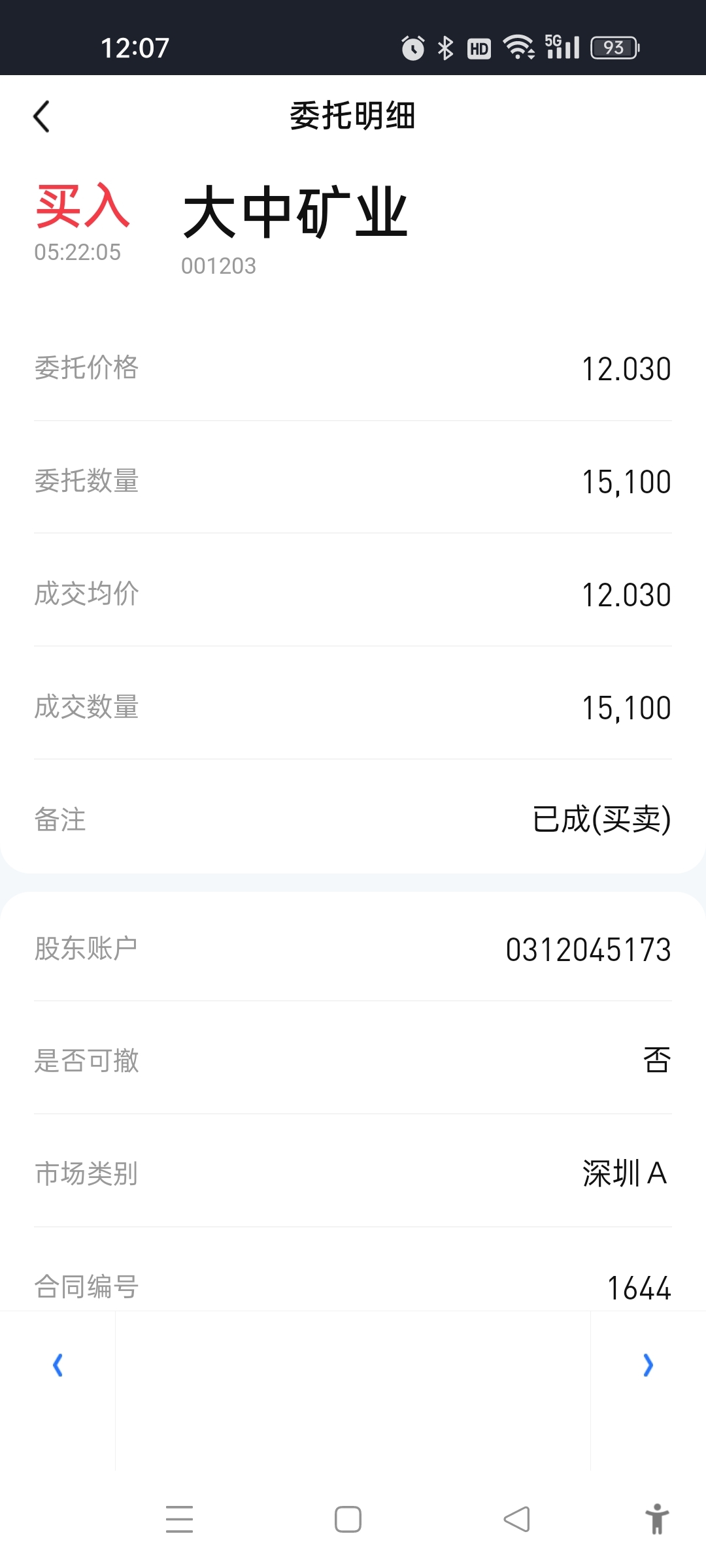Tap the stock code 001203

tap(218, 266)
